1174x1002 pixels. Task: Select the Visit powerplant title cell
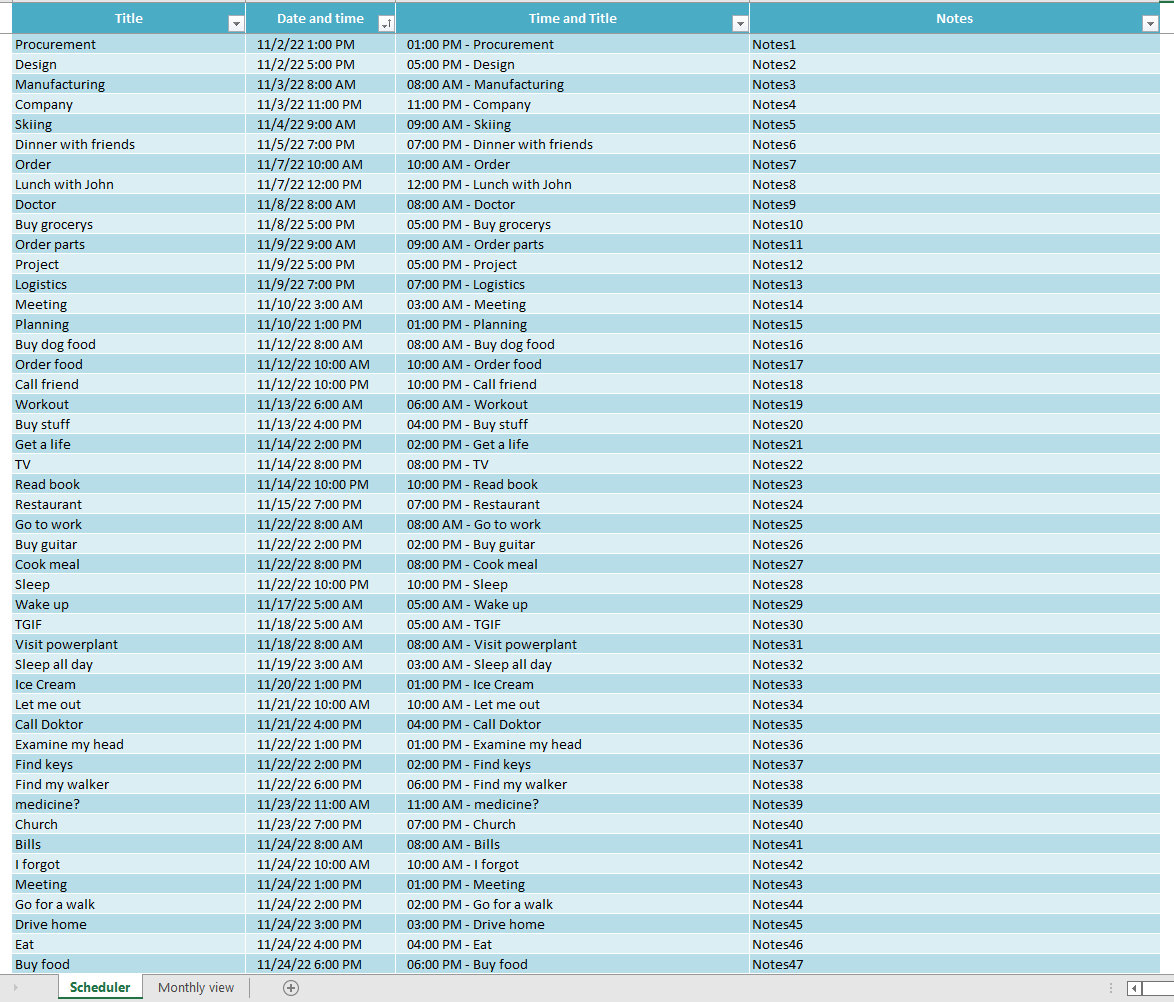pos(129,645)
